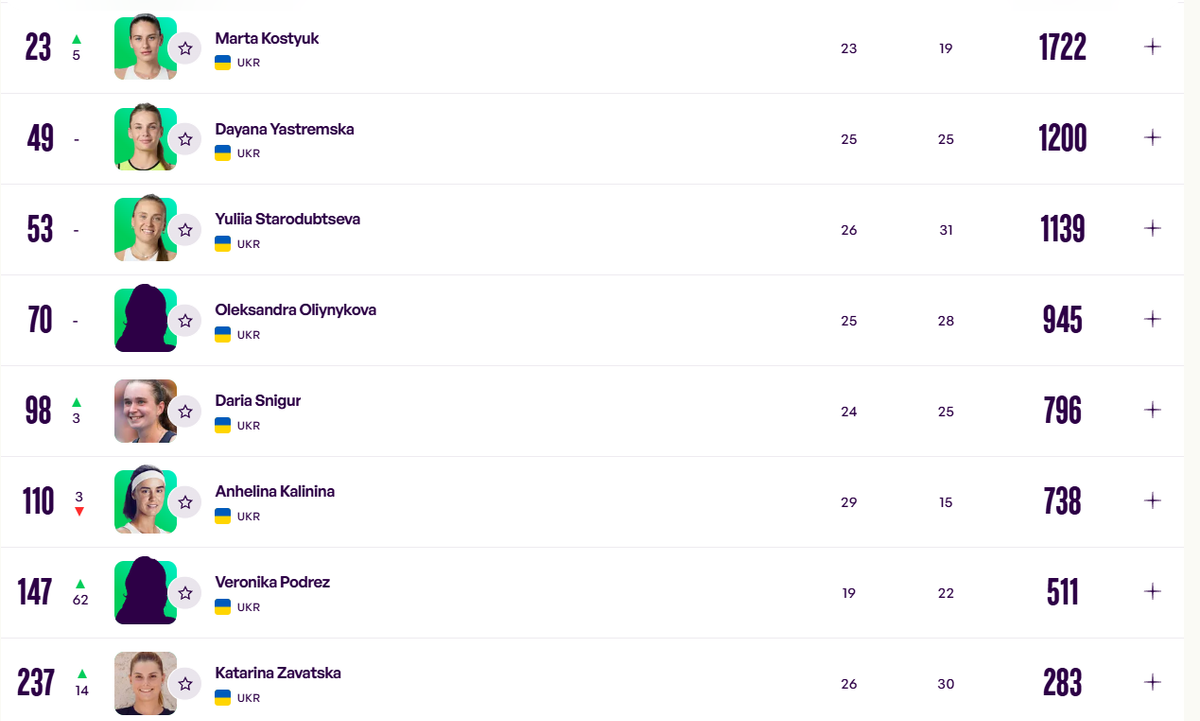Open Anhelina Kalinina's player profile link

tap(275, 492)
